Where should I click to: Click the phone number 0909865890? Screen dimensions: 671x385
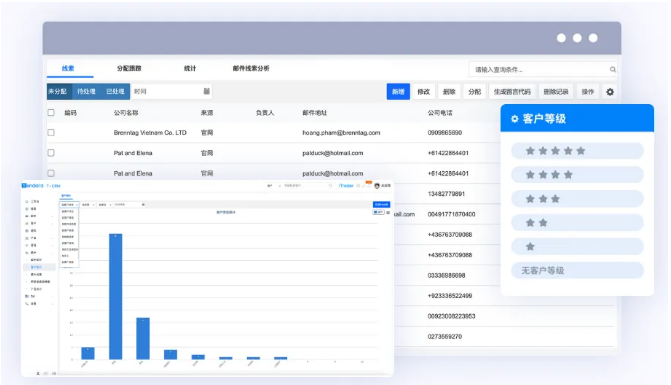445,133
